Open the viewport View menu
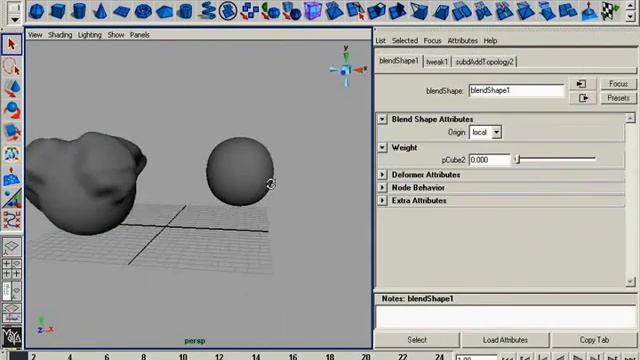The height and width of the screenshot is (360, 640). tap(35, 35)
